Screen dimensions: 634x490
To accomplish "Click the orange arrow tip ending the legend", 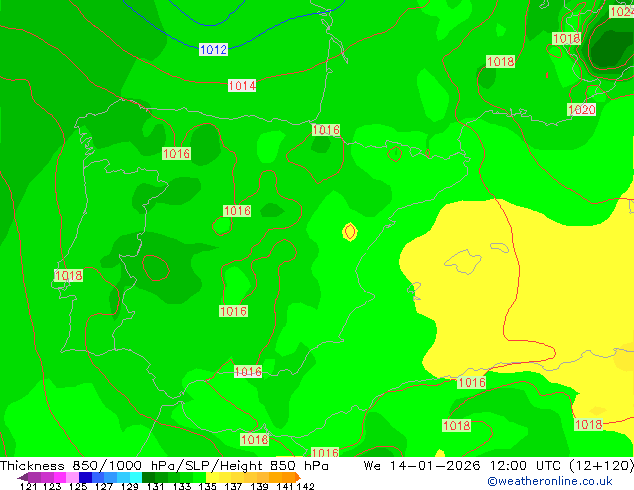I will point(298,477).
